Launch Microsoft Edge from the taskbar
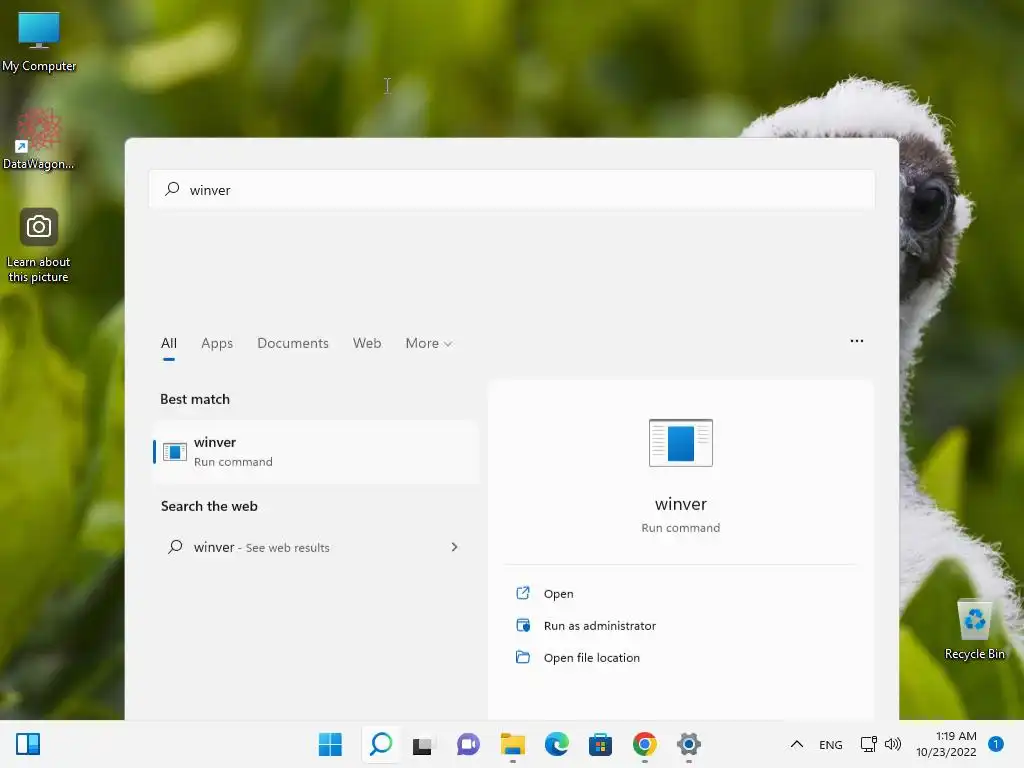The image size is (1024, 768). point(556,744)
